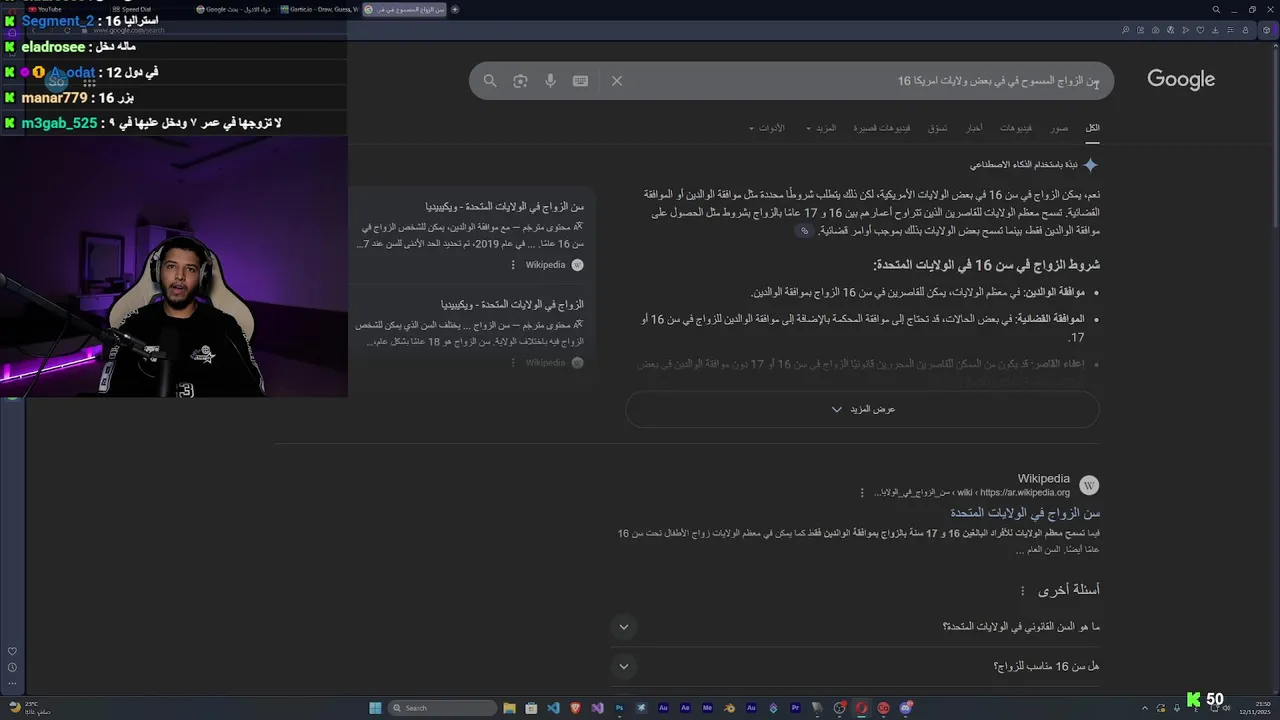Open Google Lens image search icon
The height and width of the screenshot is (720, 1280).
(520, 81)
